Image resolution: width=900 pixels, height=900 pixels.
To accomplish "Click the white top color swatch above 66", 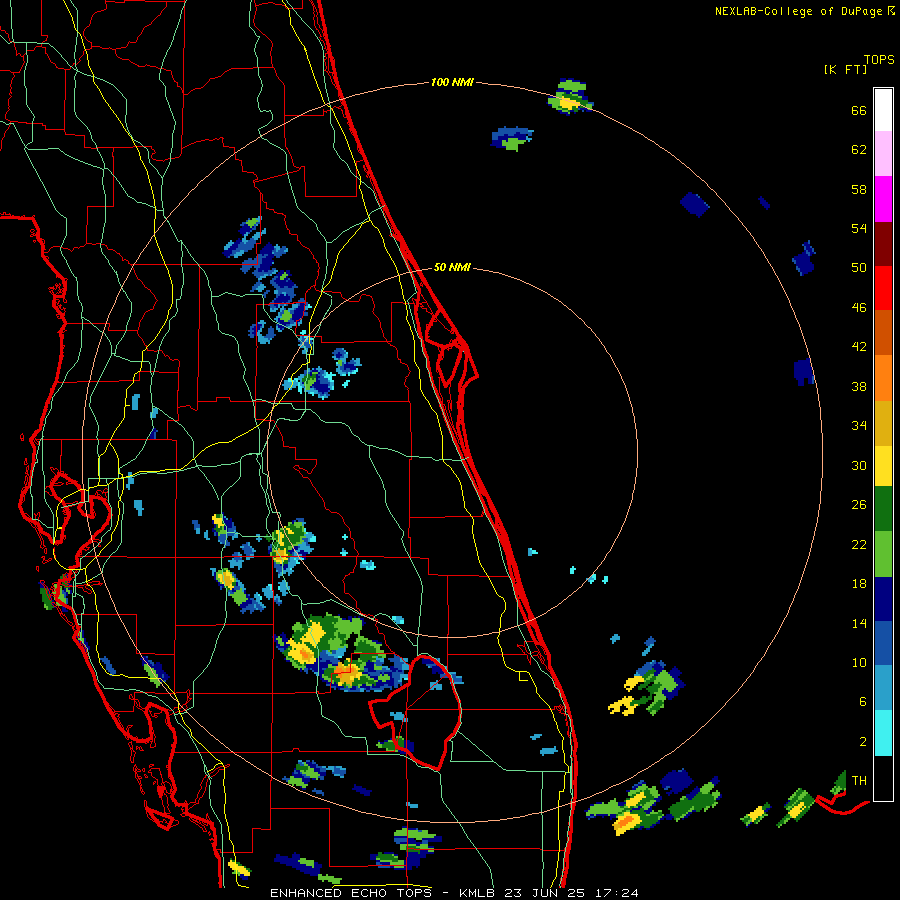I will 883,110.
